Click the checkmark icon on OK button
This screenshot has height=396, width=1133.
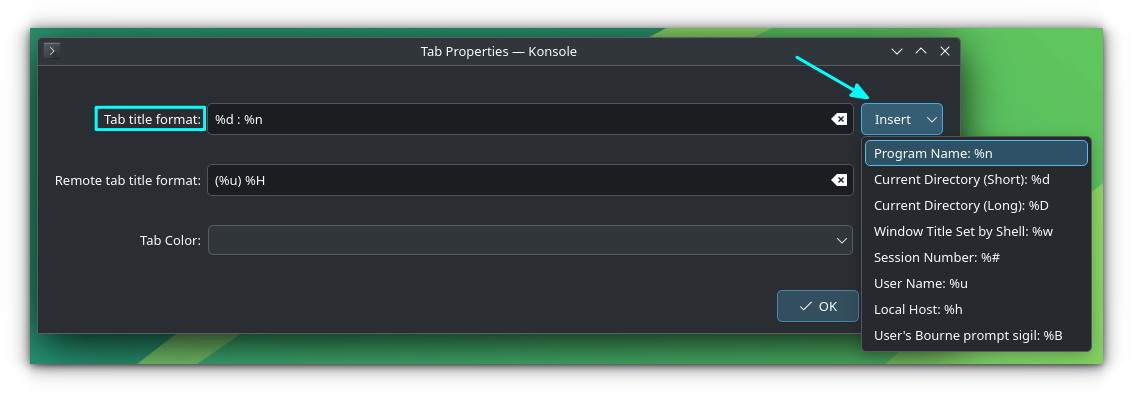click(806, 306)
